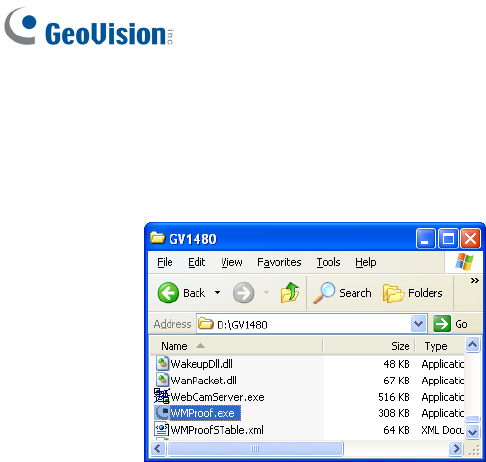Image resolution: width=486 pixels, height=462 pixels.
Task: Click the WebCamServer.exe file name
Action: click(x=217, y=397)
